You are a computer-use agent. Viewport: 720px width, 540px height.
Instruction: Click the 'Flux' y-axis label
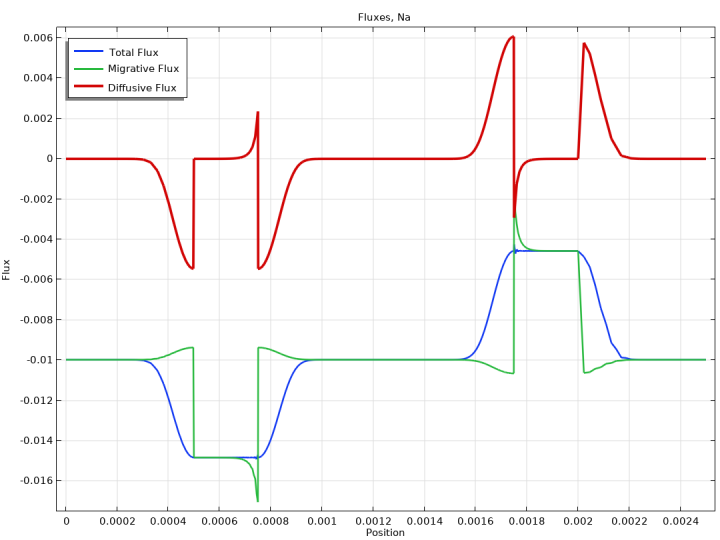click(7, 268)
